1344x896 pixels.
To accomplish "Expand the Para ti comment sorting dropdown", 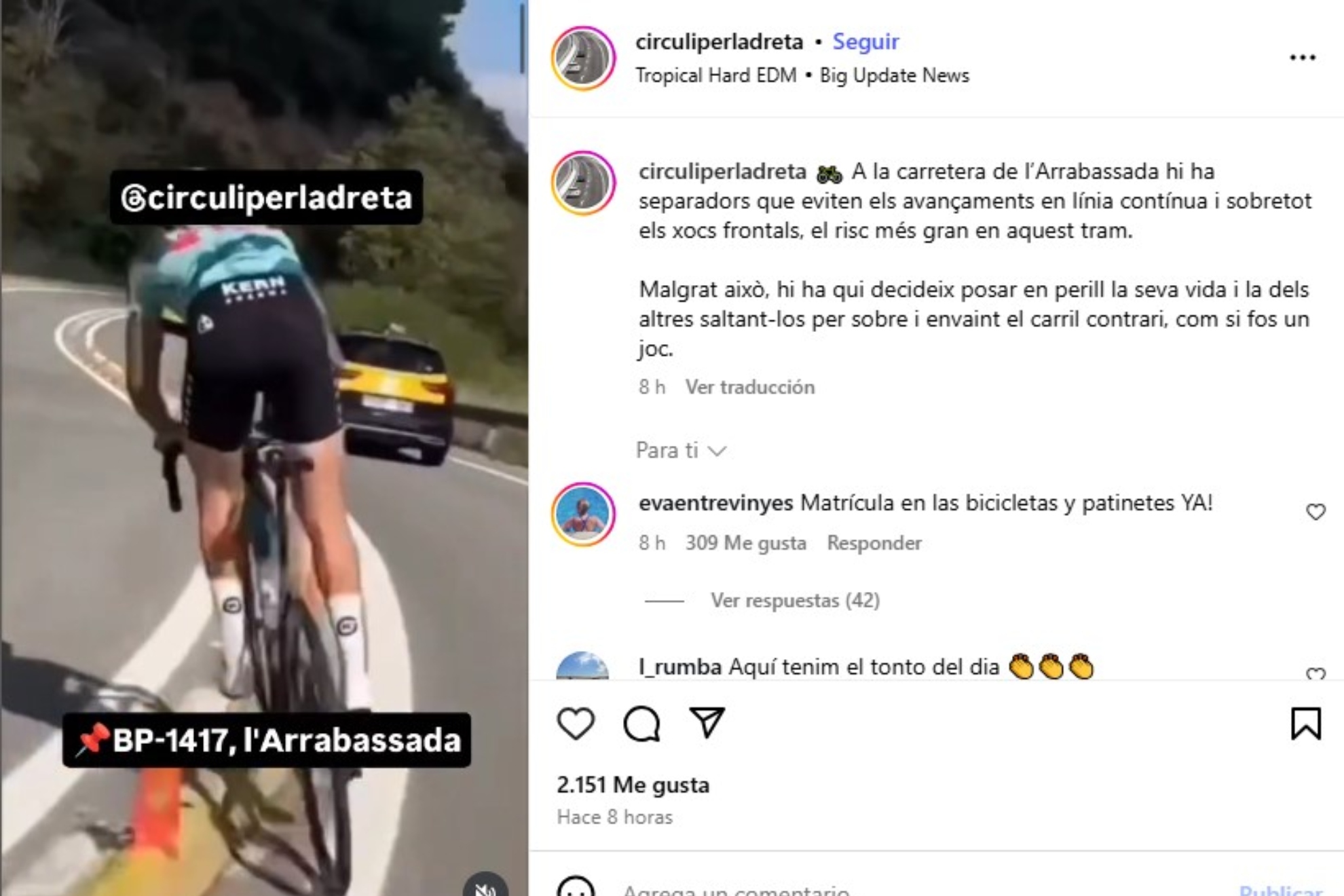I will (681, 450).
